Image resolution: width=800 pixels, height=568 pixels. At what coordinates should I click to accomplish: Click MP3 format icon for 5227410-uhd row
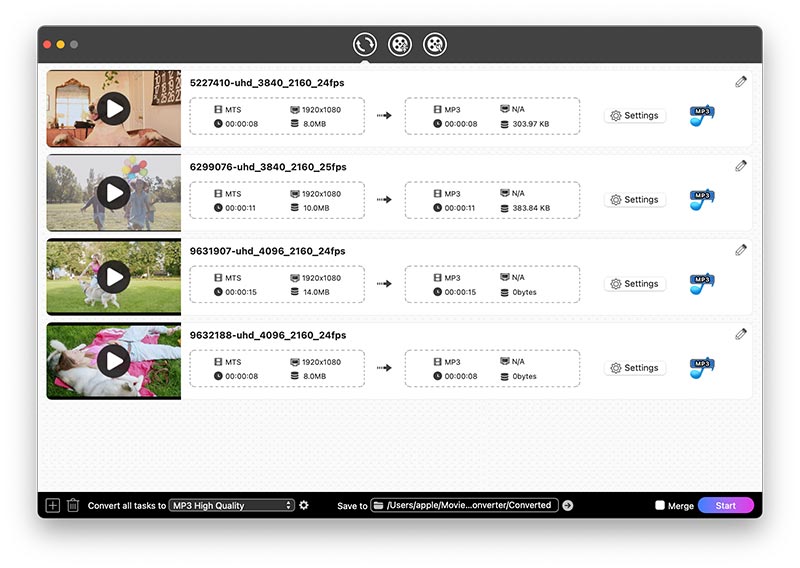click(x=702, y=116)
